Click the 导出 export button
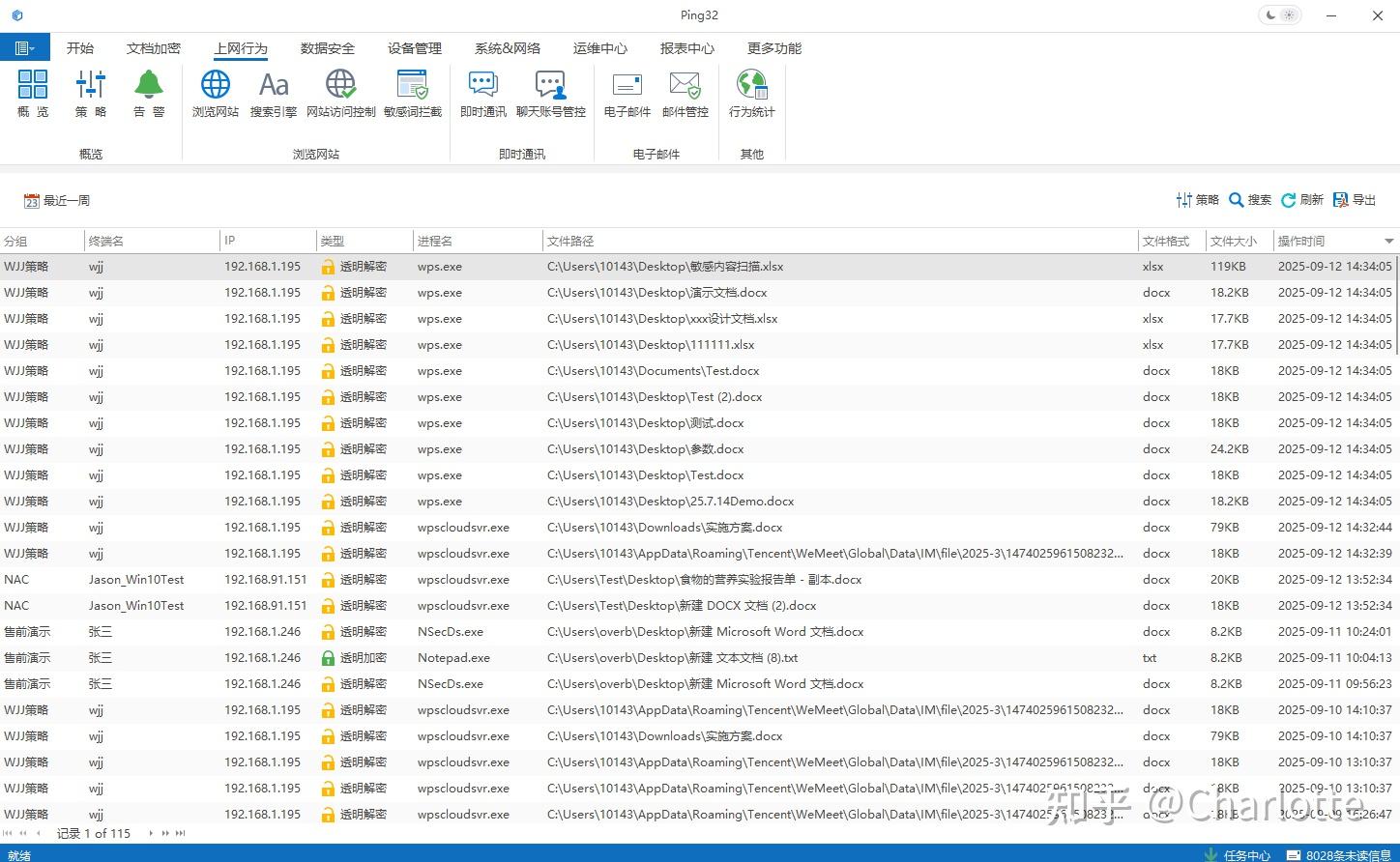Screen dimensions: 1400x862 click(x=1354, y=200)
